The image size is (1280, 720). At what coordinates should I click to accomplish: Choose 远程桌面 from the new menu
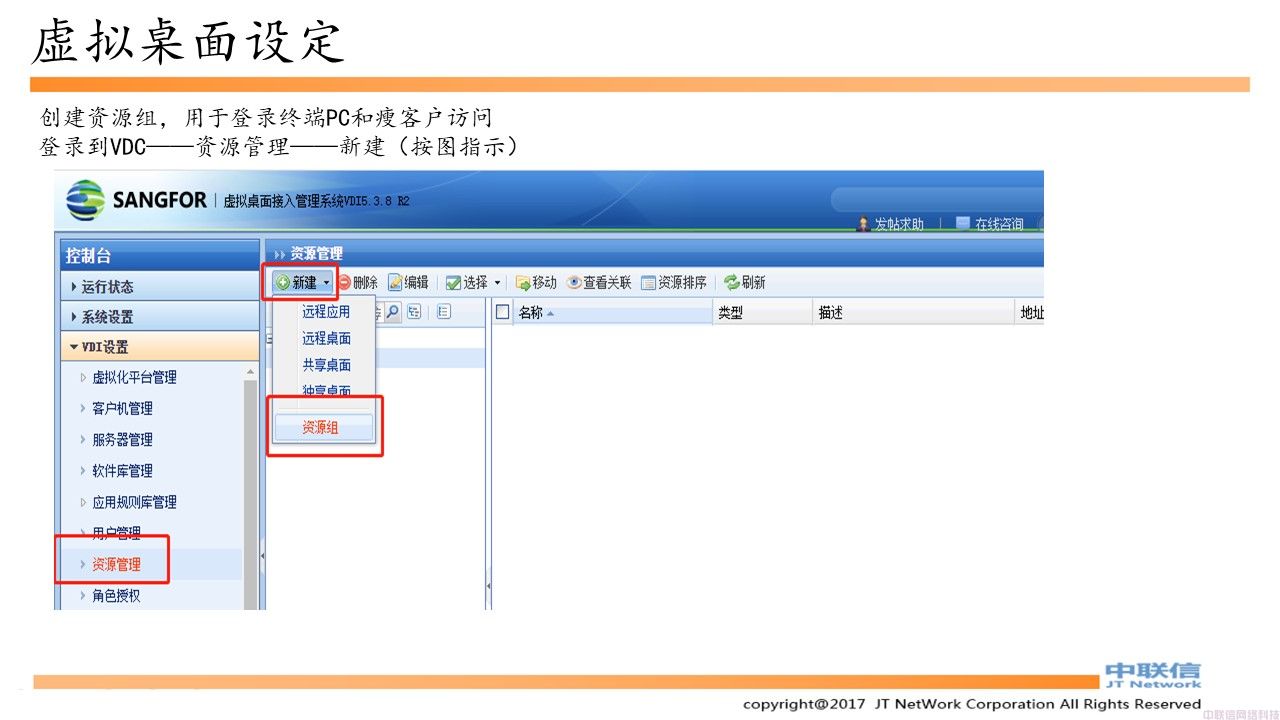326,339
